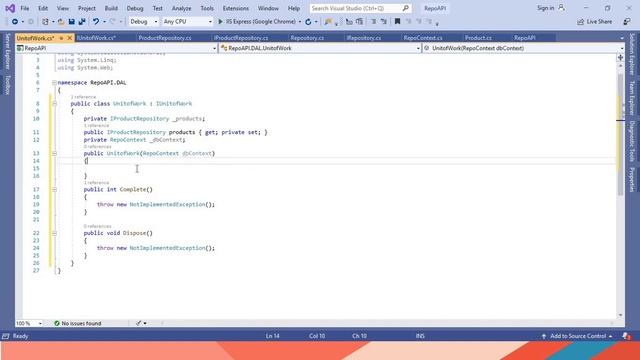
Task: Toggle pin on the UnitofWork.cs tab
Action: click(61, 38)
